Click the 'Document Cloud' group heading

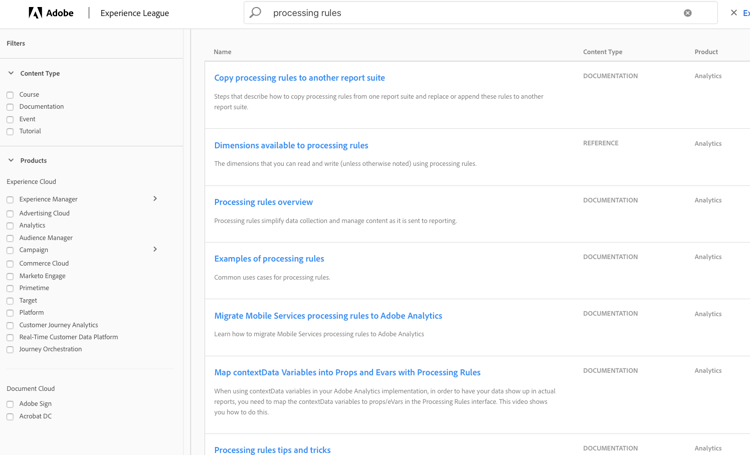coord(31,388)
